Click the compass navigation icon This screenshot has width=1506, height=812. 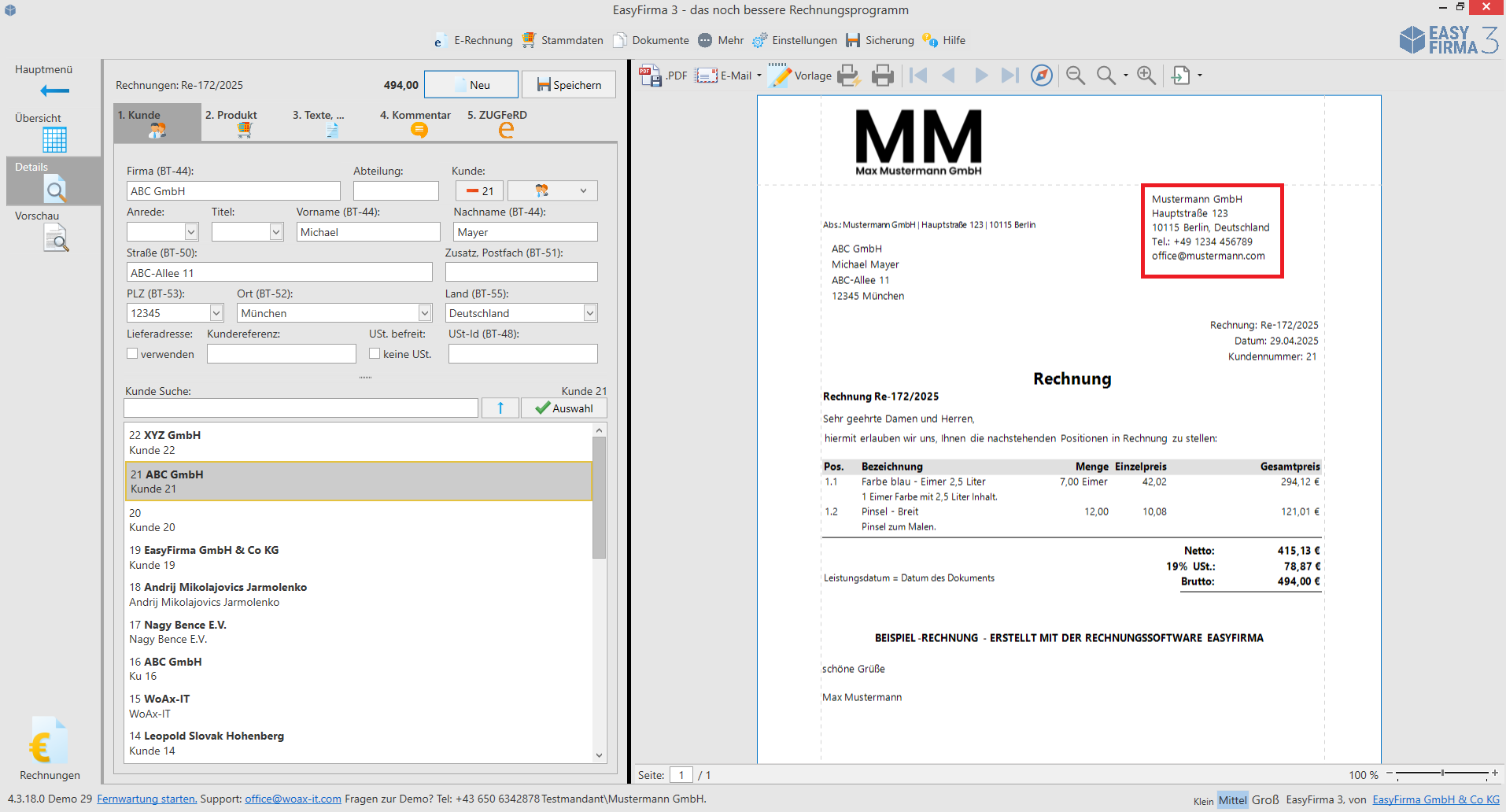(1041, 76)
